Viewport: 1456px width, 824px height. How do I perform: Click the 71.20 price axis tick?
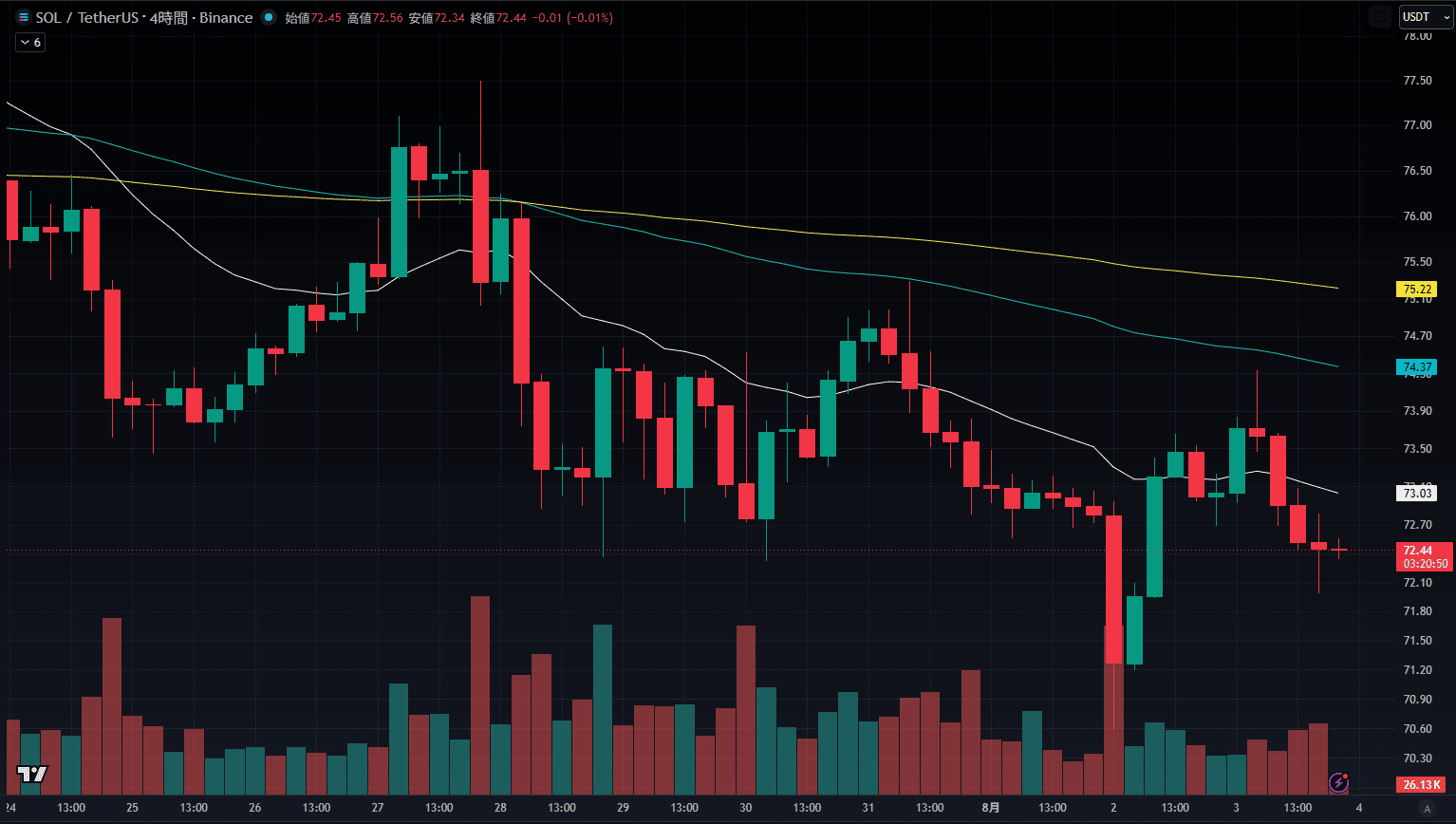tap(1417, 670)
